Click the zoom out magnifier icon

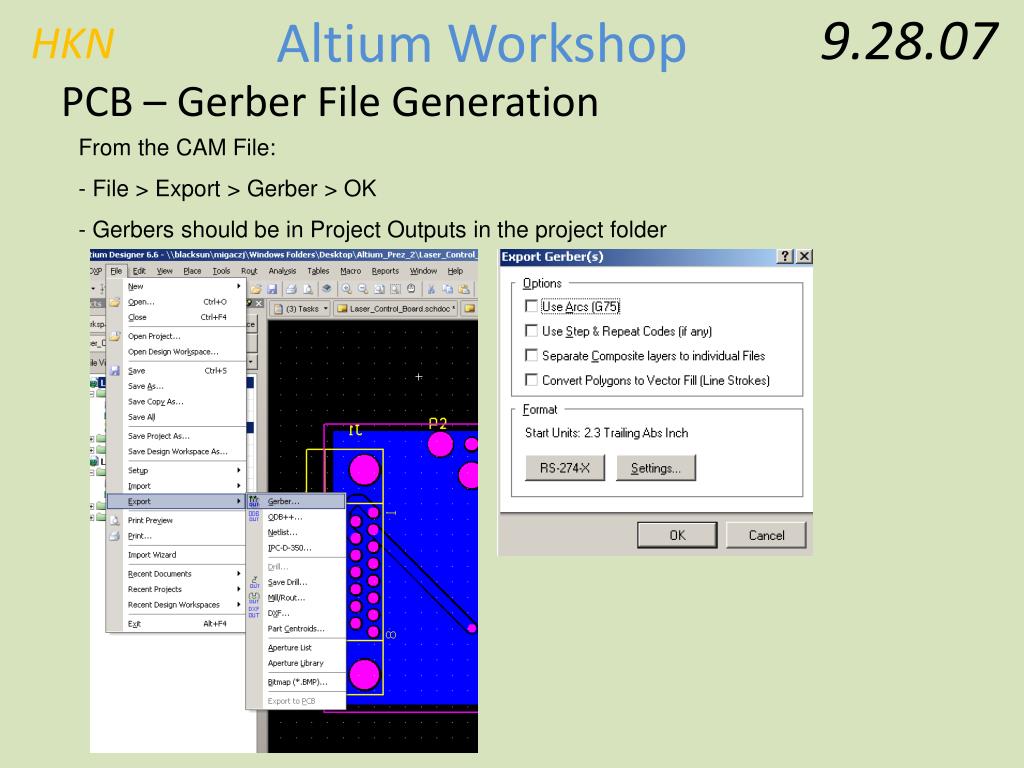(362, 289)
